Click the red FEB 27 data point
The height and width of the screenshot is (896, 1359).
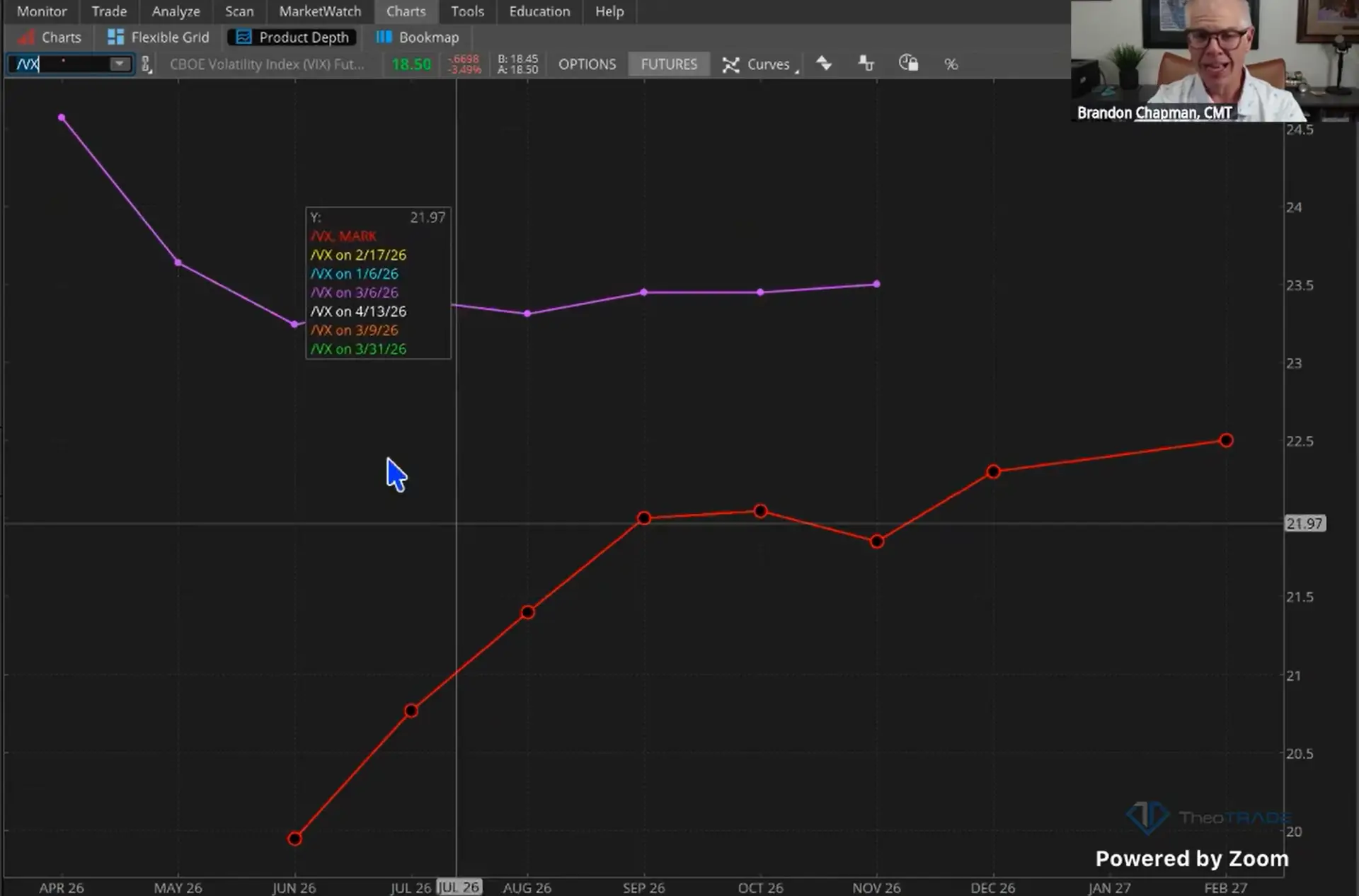pos(1227,440)
